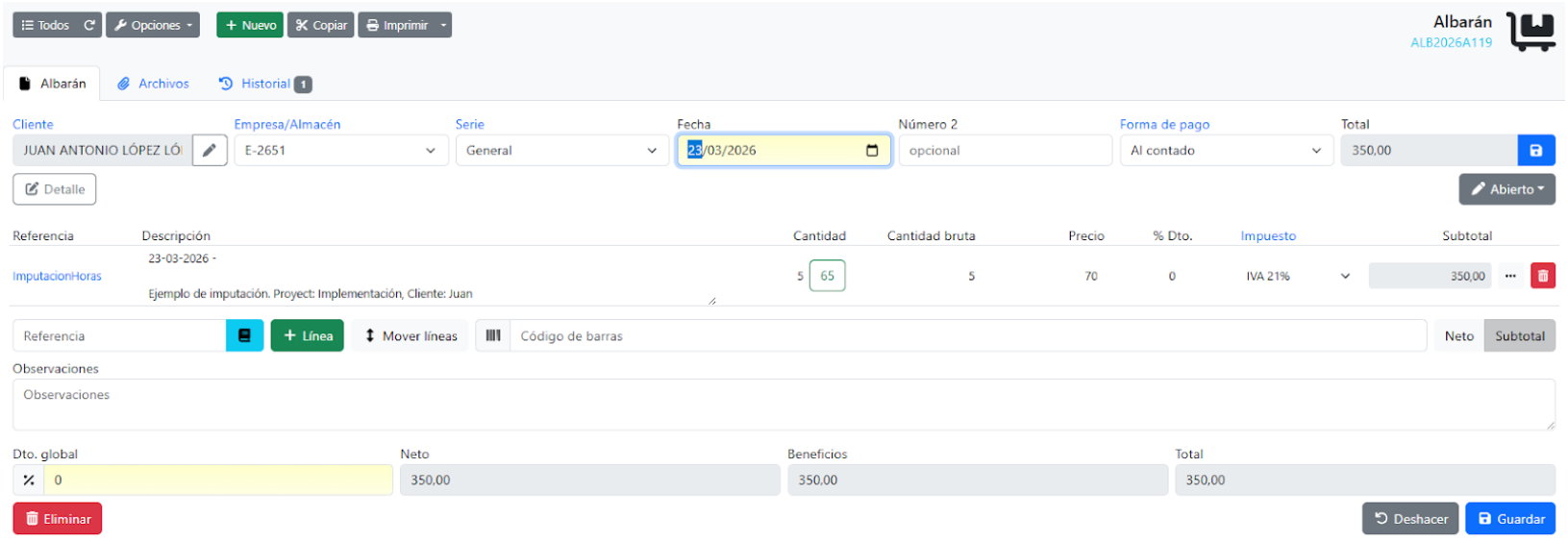The width and height of the screenshot is (1568, 541).
Task: Open the ImputacionHoras reference link
Action: (57, 277)
